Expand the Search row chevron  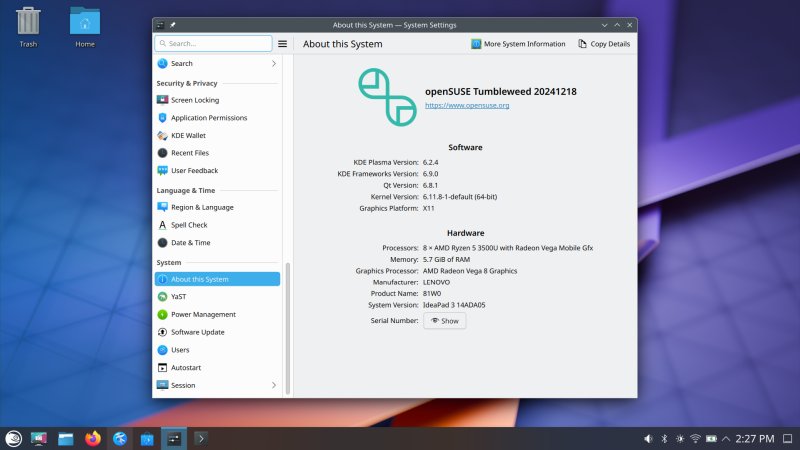(x=274, y=63)
